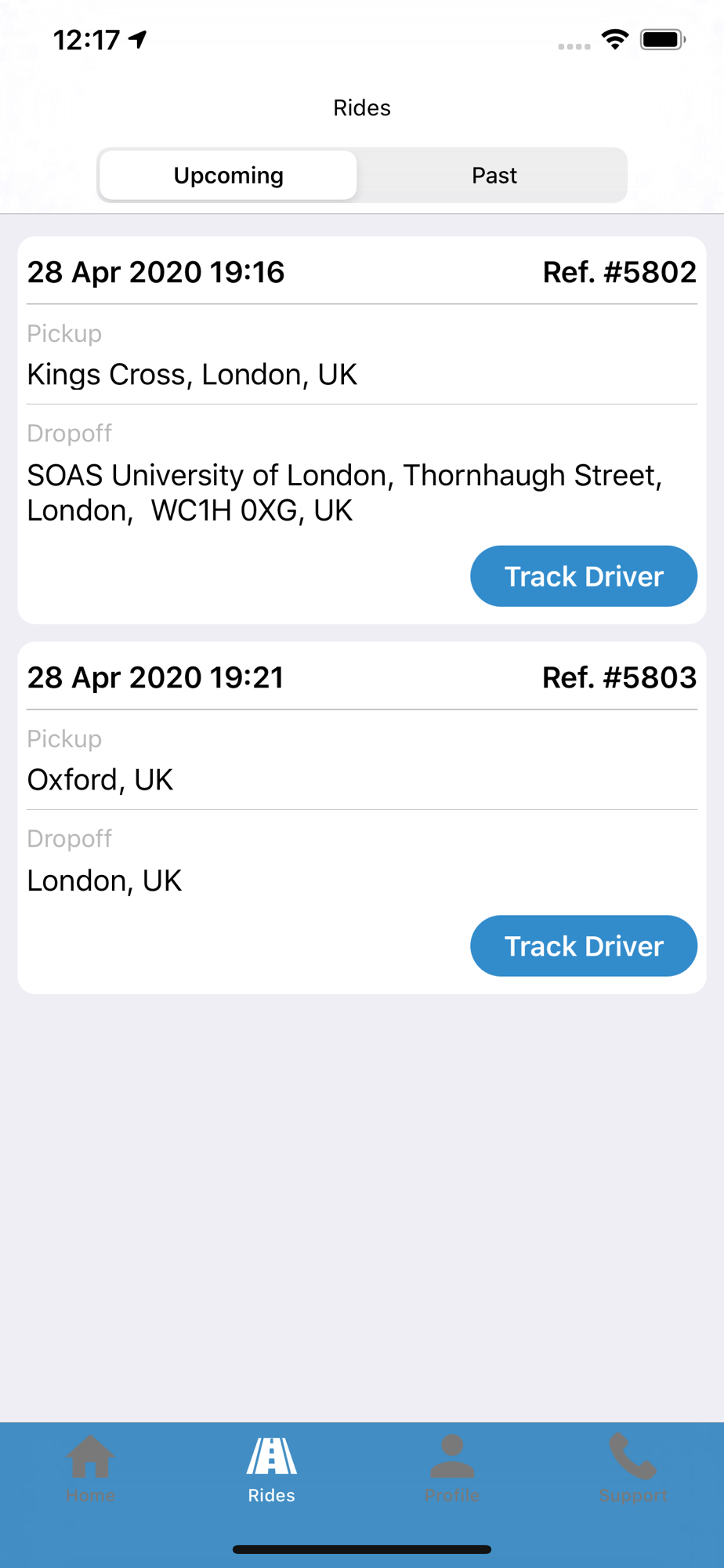The height and width of the screenshot is (1568, 724).
Task: Select the SOAS University dropoff address
Action: point(345,492)
